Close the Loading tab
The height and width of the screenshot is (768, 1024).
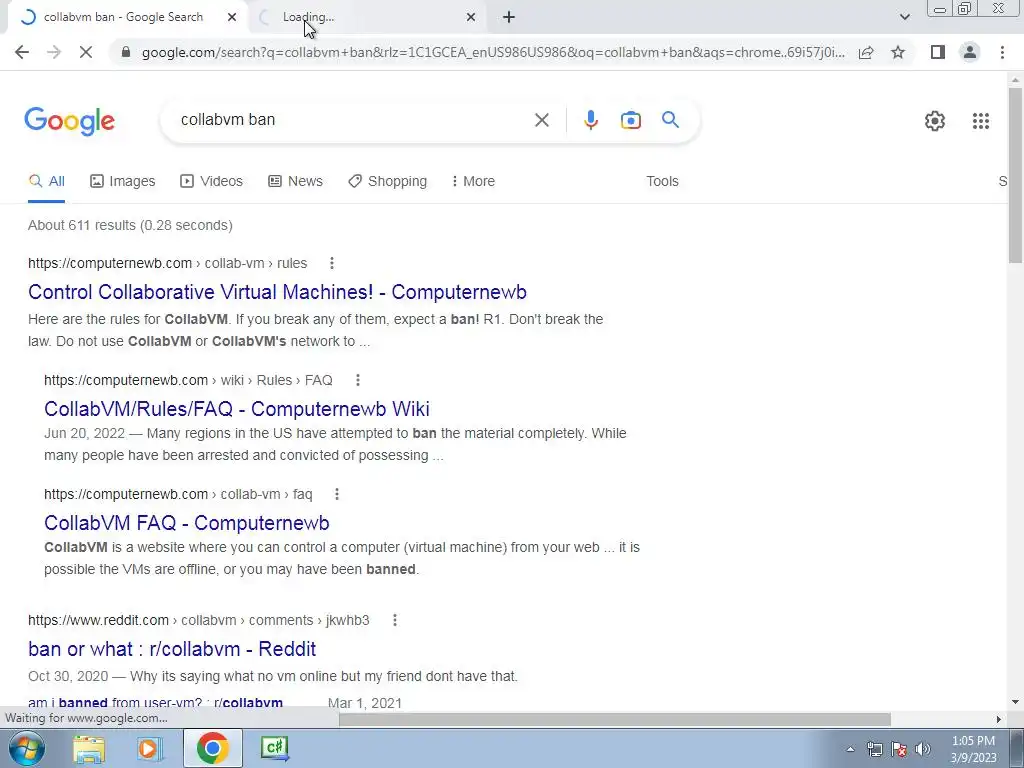tap(471, 18)
